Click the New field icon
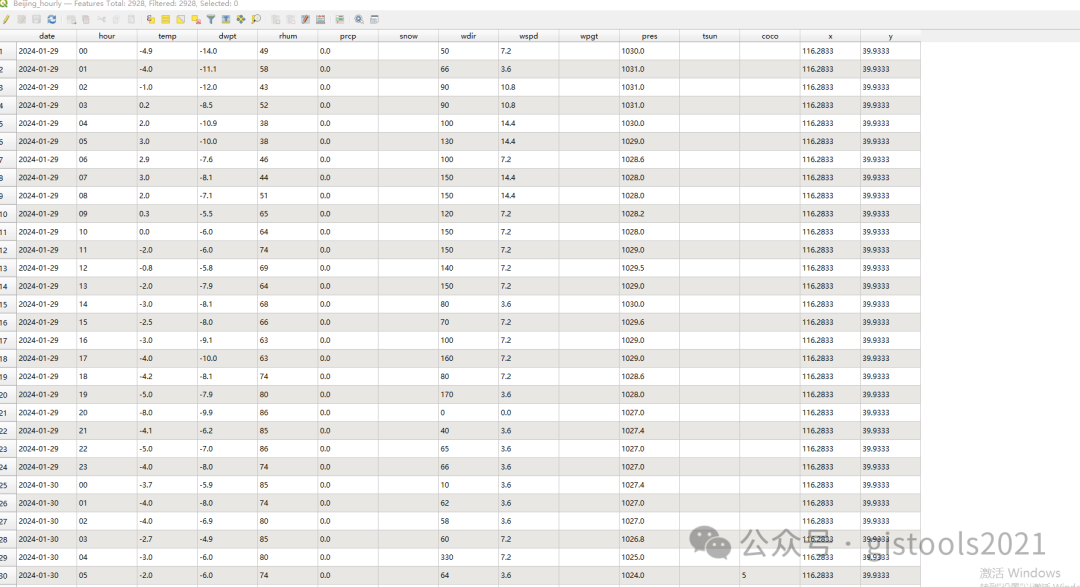The width and height of the screenshot is (1080, 587). pyautogui.click(x=276, y=19)
